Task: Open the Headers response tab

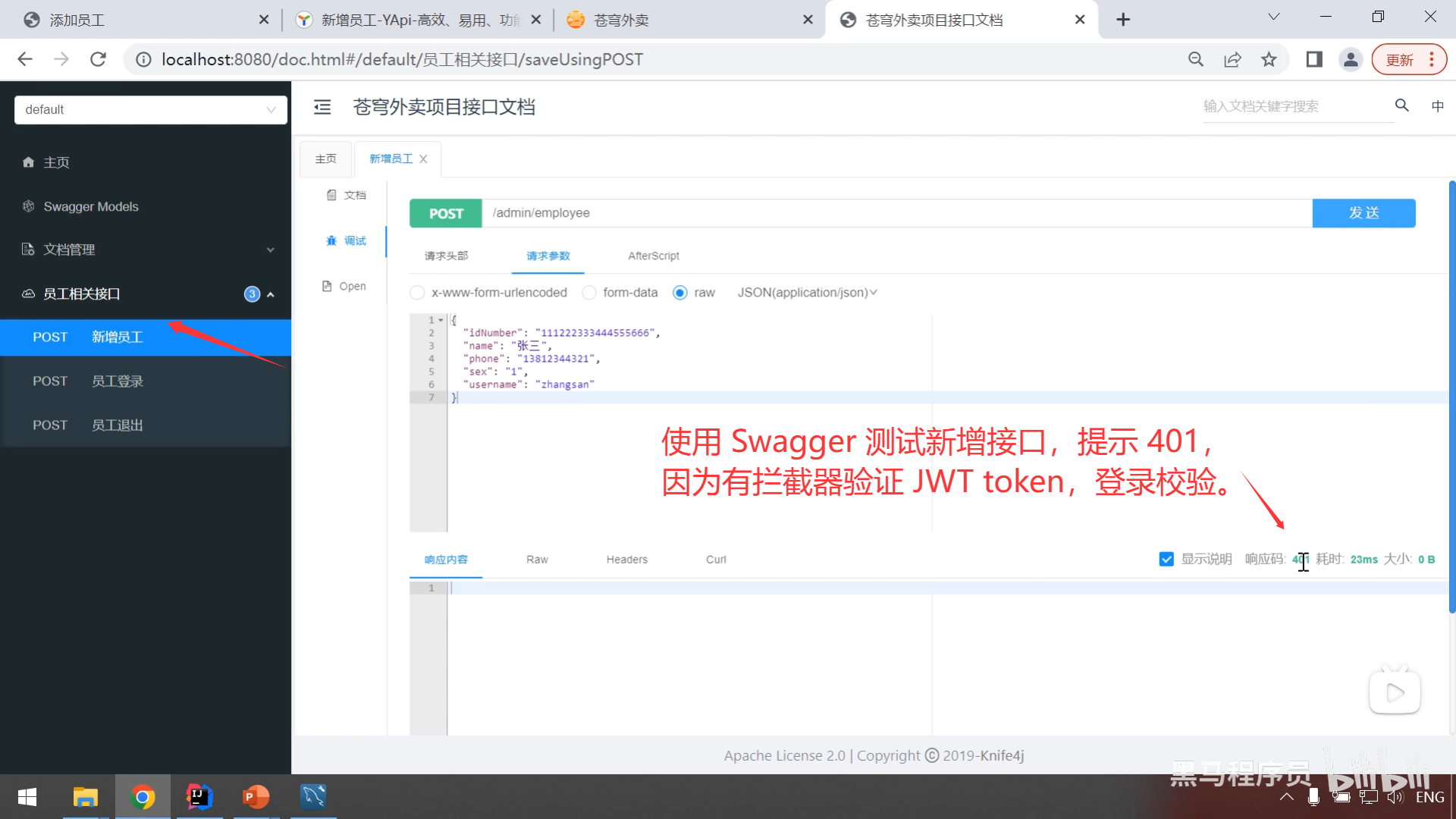Action: 626,559
